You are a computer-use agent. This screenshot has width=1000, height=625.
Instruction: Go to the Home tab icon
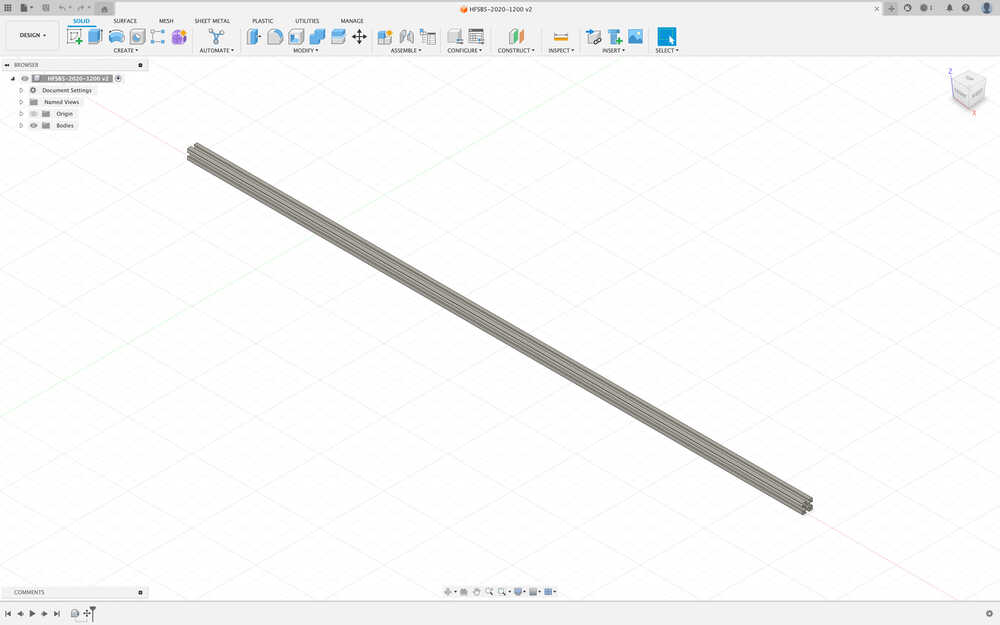point(105,9)
